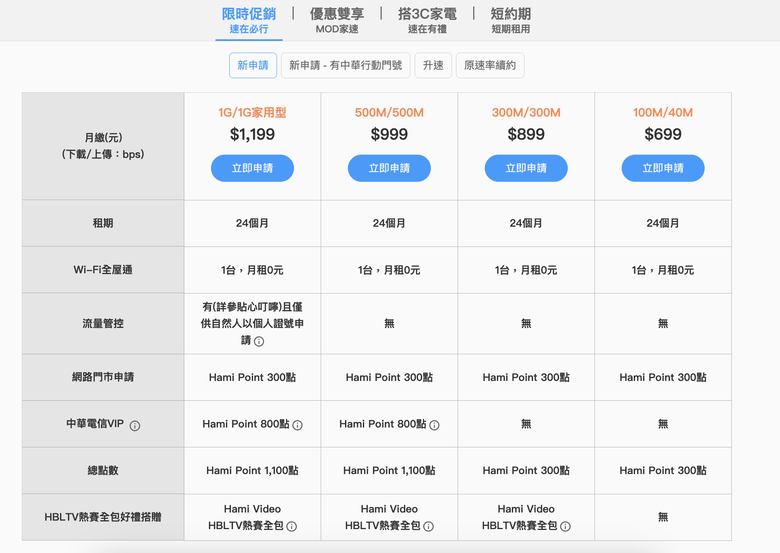Apply for 300M/300M plan via 立即申請
This screenshot has width=780, height=553.
click(526, 168)
